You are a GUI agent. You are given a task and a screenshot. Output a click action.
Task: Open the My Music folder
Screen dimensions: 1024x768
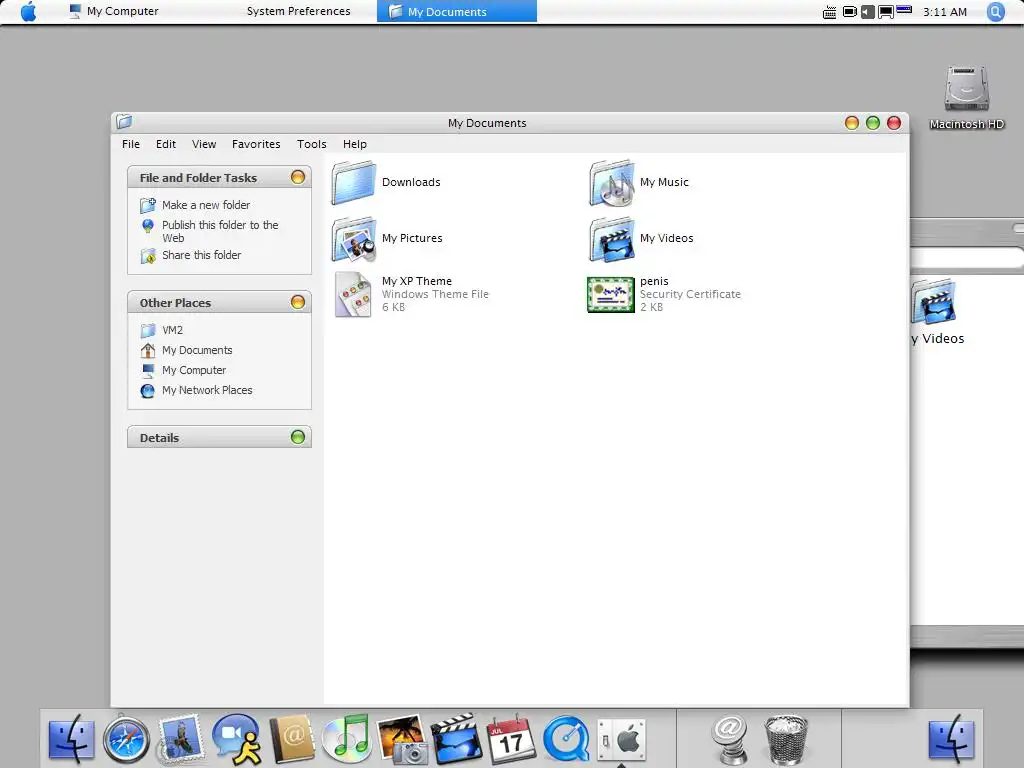coord(612,182)
